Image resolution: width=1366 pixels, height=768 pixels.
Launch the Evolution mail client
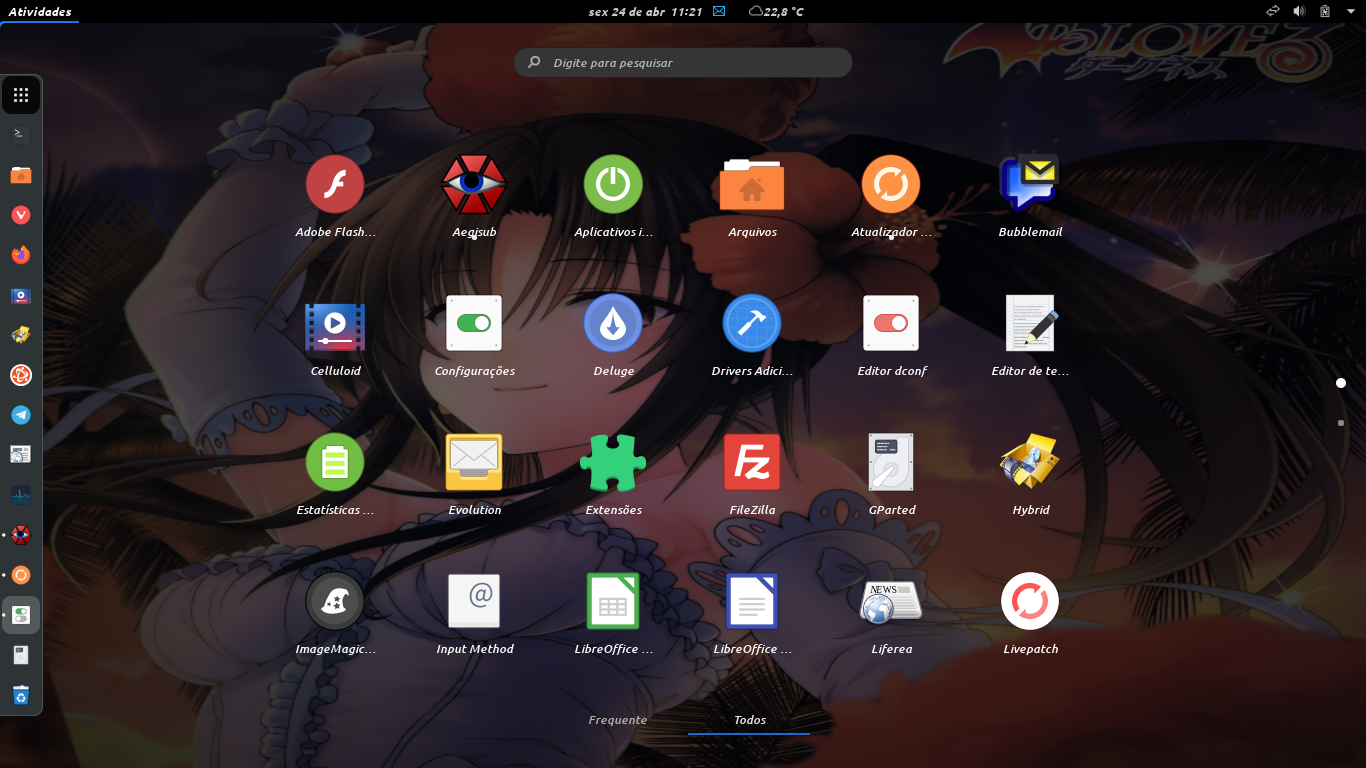[474, 462]
